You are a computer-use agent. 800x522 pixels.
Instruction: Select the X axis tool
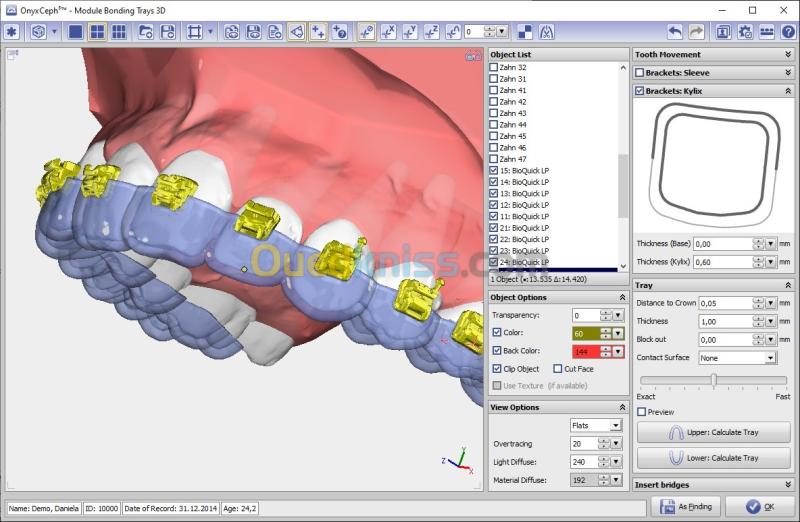[x=388, y=32]
